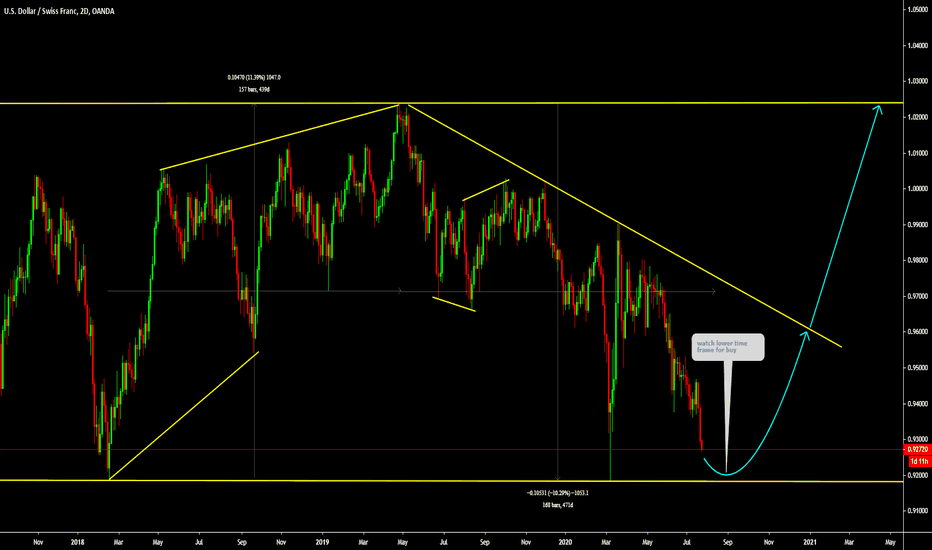This screenshot has height=550, width=932.
Task: Click the 1.02000 price axis label
Action: click(x=918, y=117)
